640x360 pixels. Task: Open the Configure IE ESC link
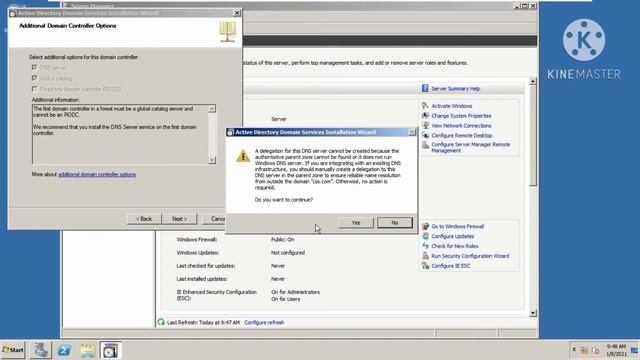point(451,266)
